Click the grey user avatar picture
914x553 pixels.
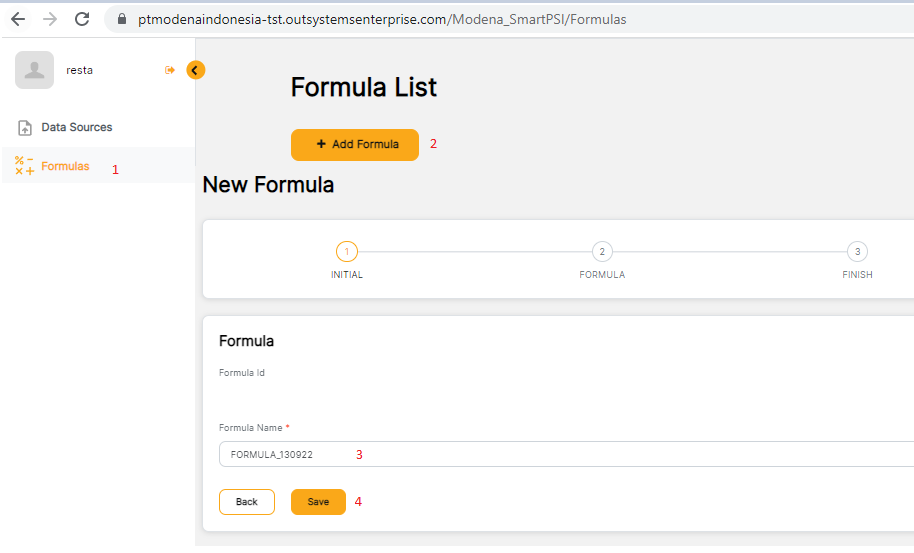(34, 70)
